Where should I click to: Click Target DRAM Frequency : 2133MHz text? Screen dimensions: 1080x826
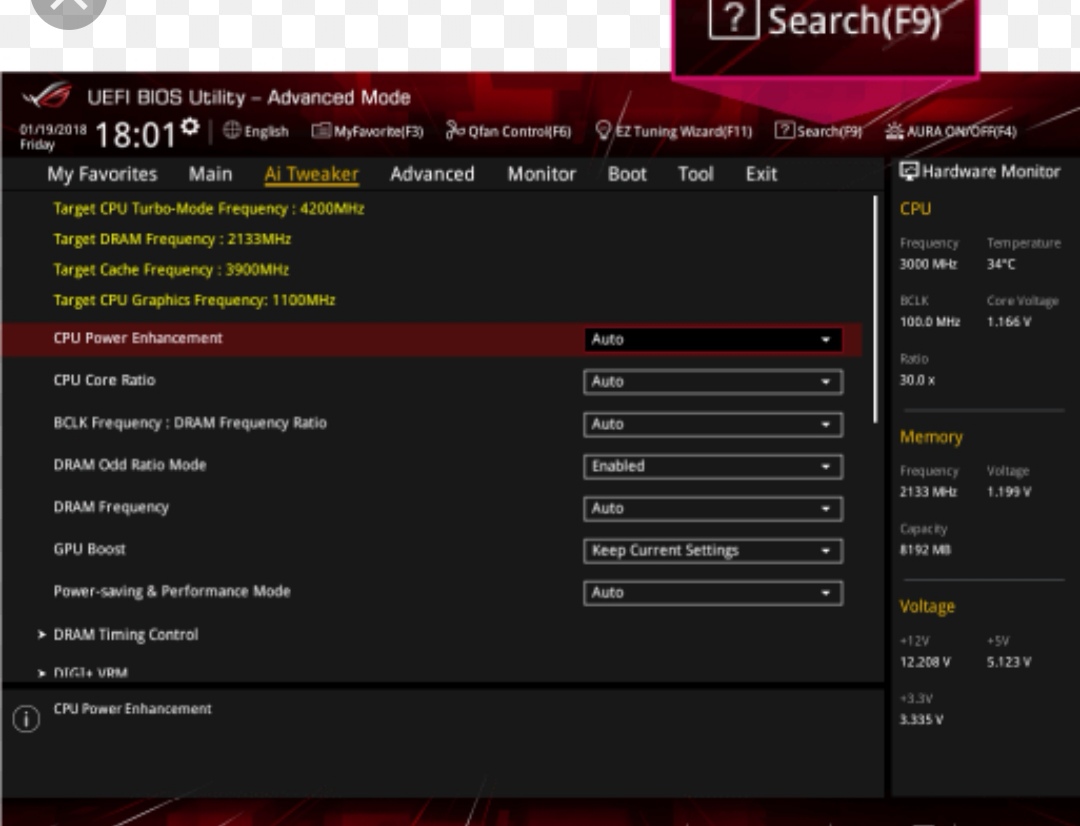pos(172,239)
